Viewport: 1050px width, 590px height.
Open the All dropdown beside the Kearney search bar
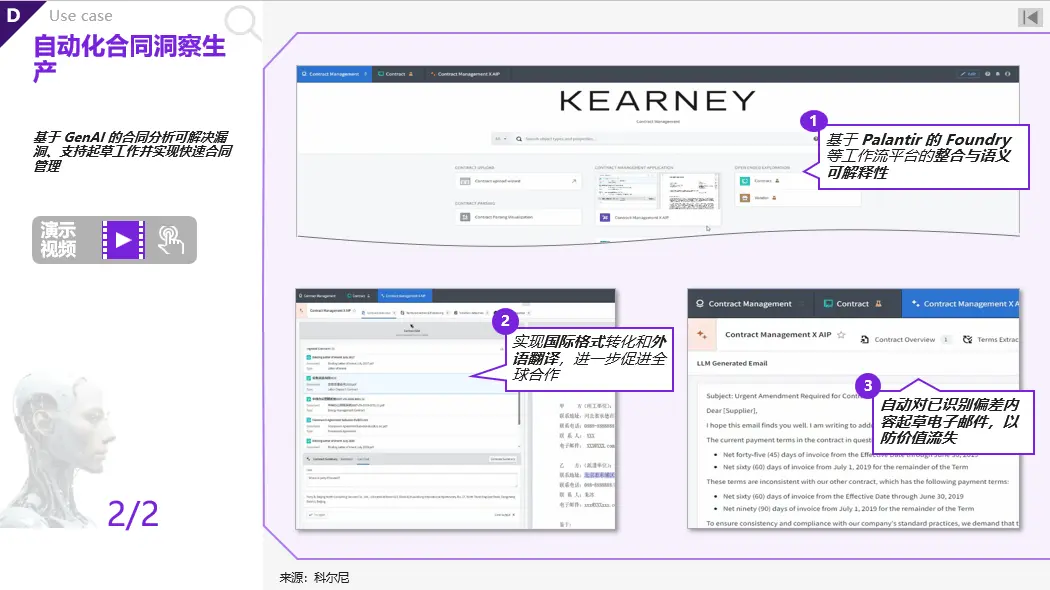[x=500, y=139]
